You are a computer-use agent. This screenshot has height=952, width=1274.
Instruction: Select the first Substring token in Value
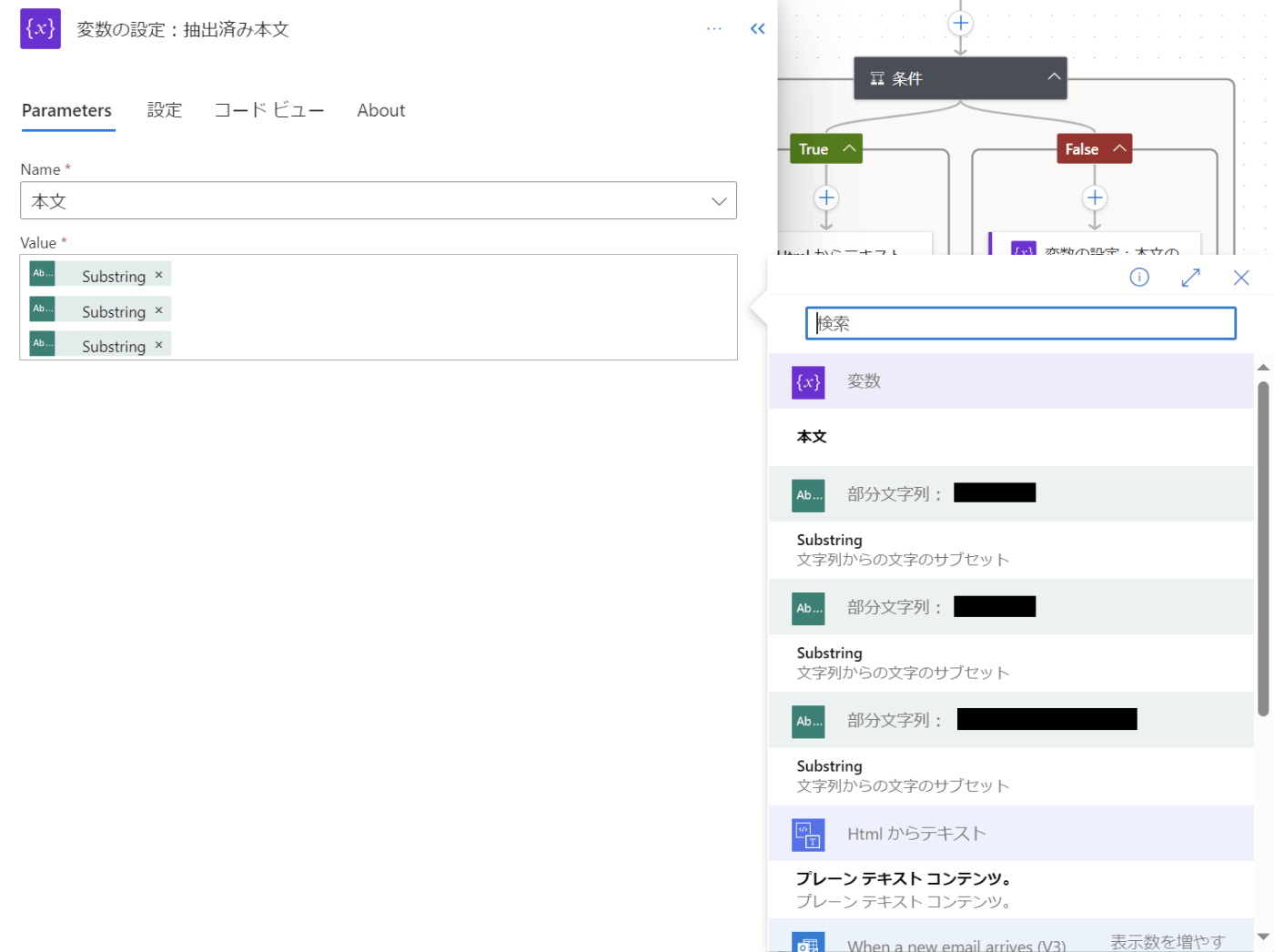pos(100,275)
